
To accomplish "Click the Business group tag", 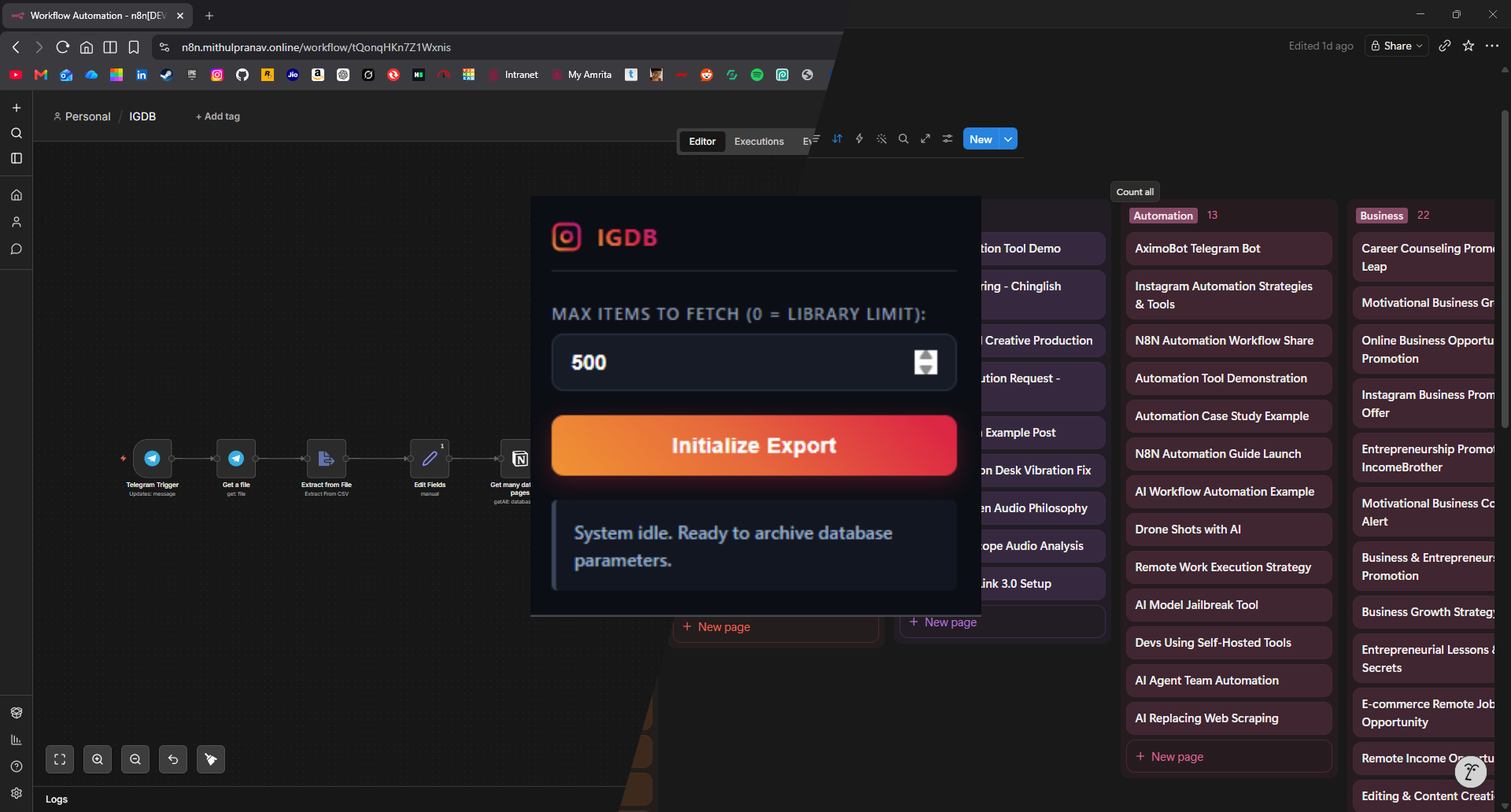I will 1382,216.
